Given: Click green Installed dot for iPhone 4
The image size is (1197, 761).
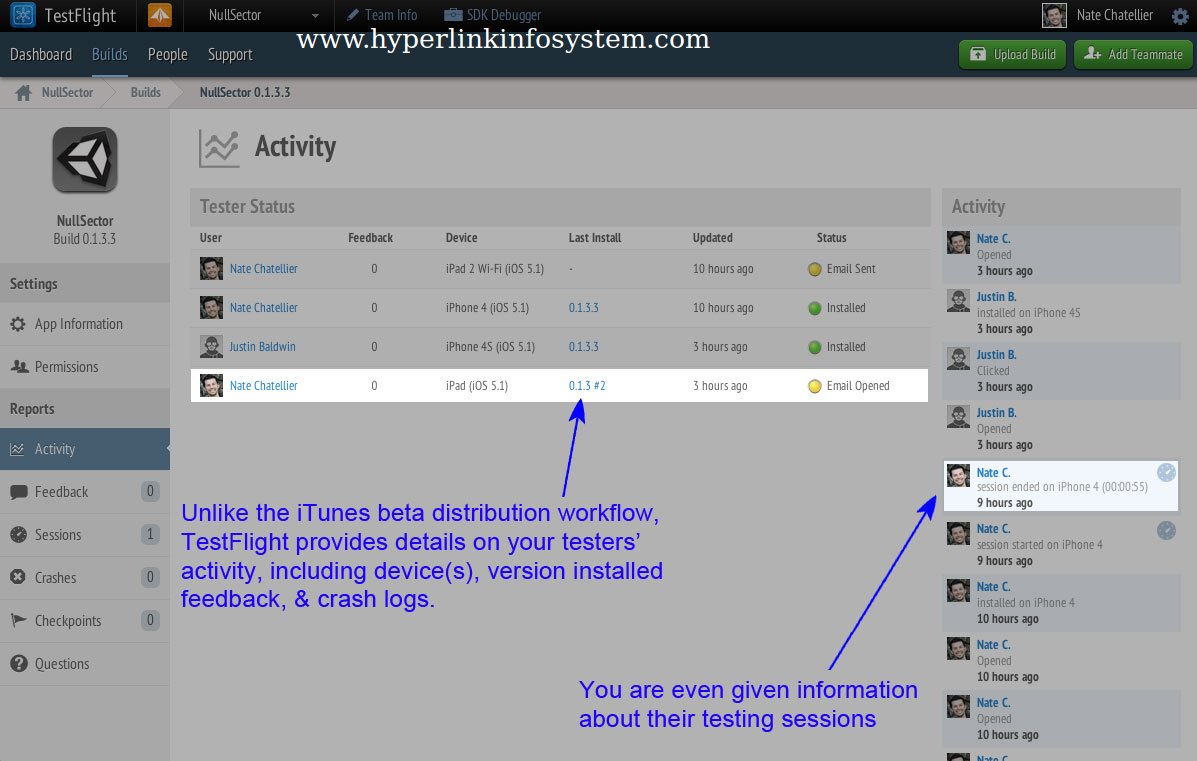Looking at the screenshot, I should tap(815, 308).
